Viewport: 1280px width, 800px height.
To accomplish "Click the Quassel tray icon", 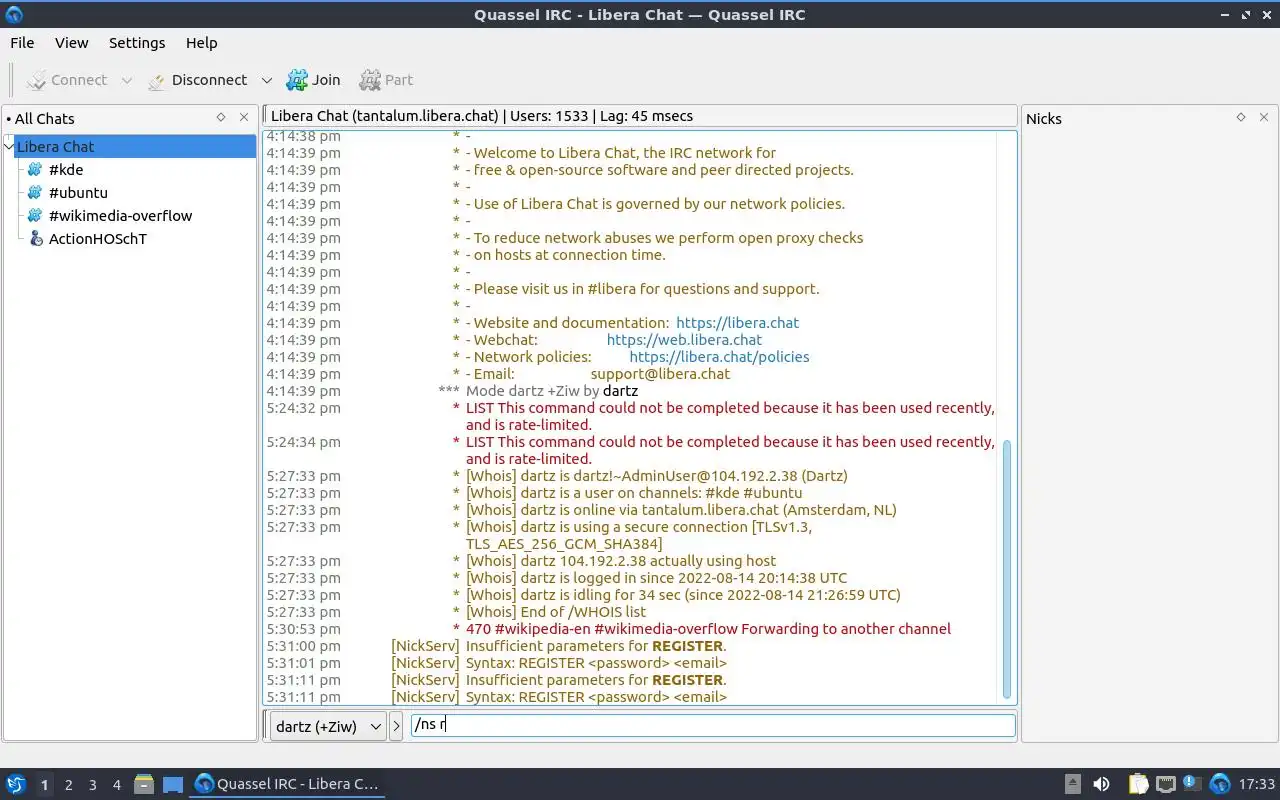I will click(x=1220, y=784).
